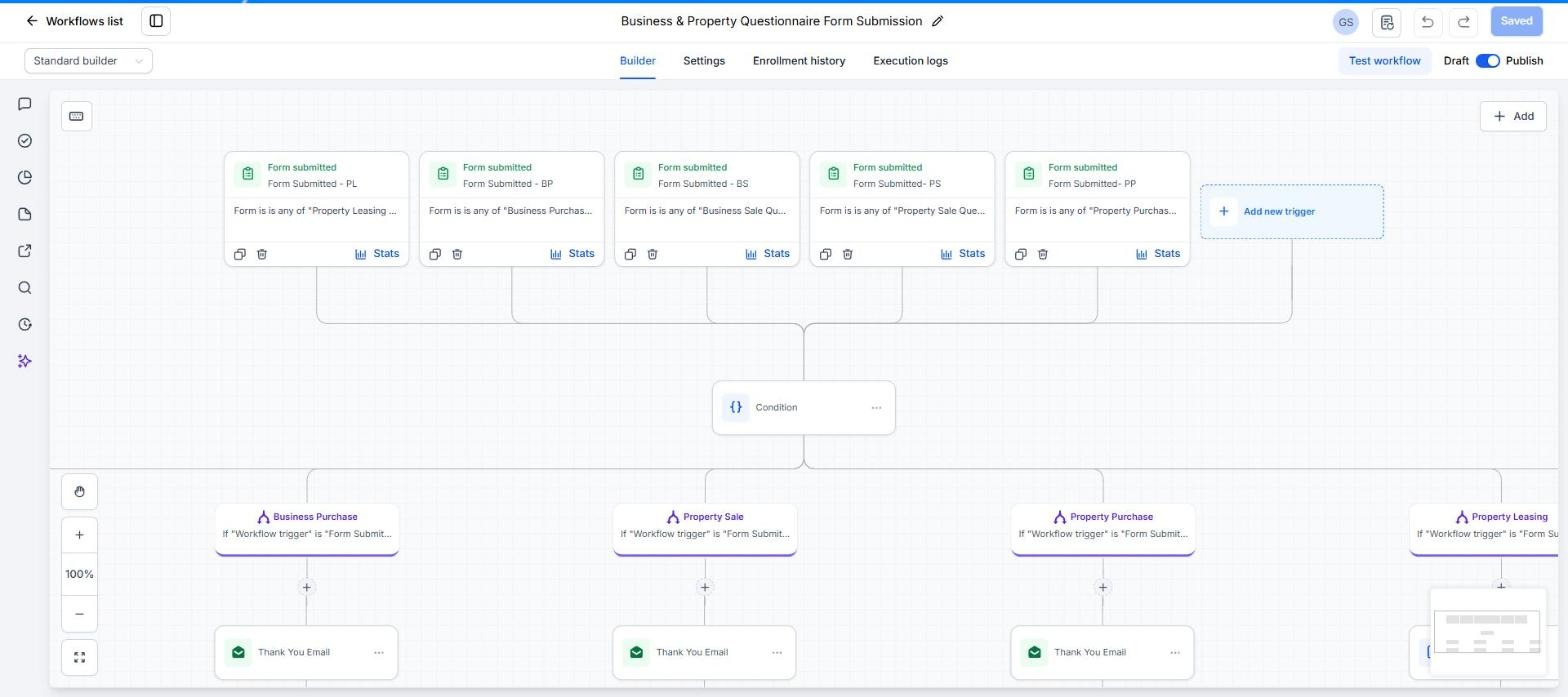Select the hand pan tool
1568x697 pixels.
pos(80,492)
